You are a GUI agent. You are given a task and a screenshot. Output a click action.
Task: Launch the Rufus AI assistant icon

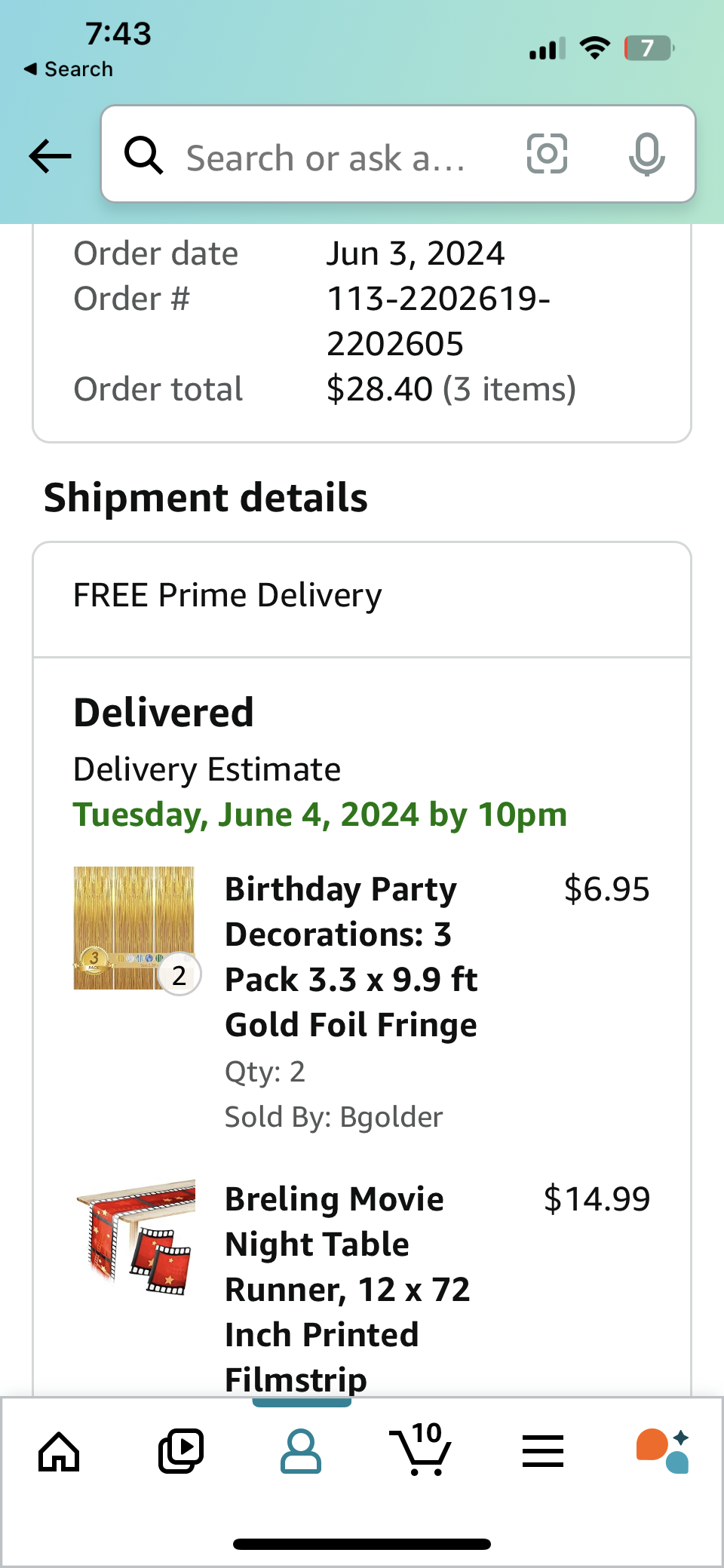pos(663,1451)
